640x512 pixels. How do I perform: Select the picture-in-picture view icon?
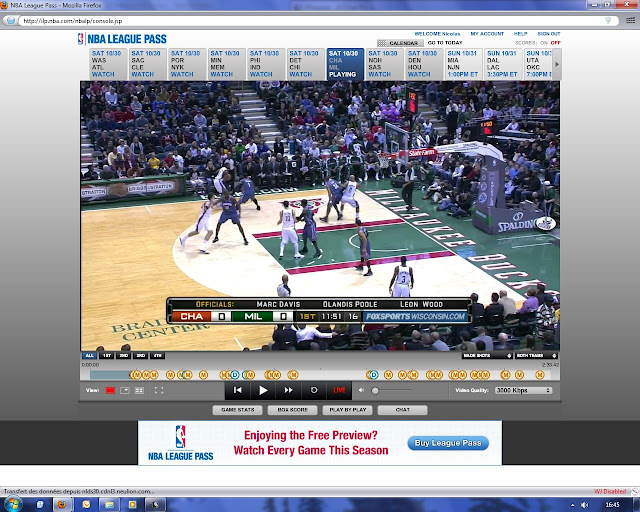[125, 390]
